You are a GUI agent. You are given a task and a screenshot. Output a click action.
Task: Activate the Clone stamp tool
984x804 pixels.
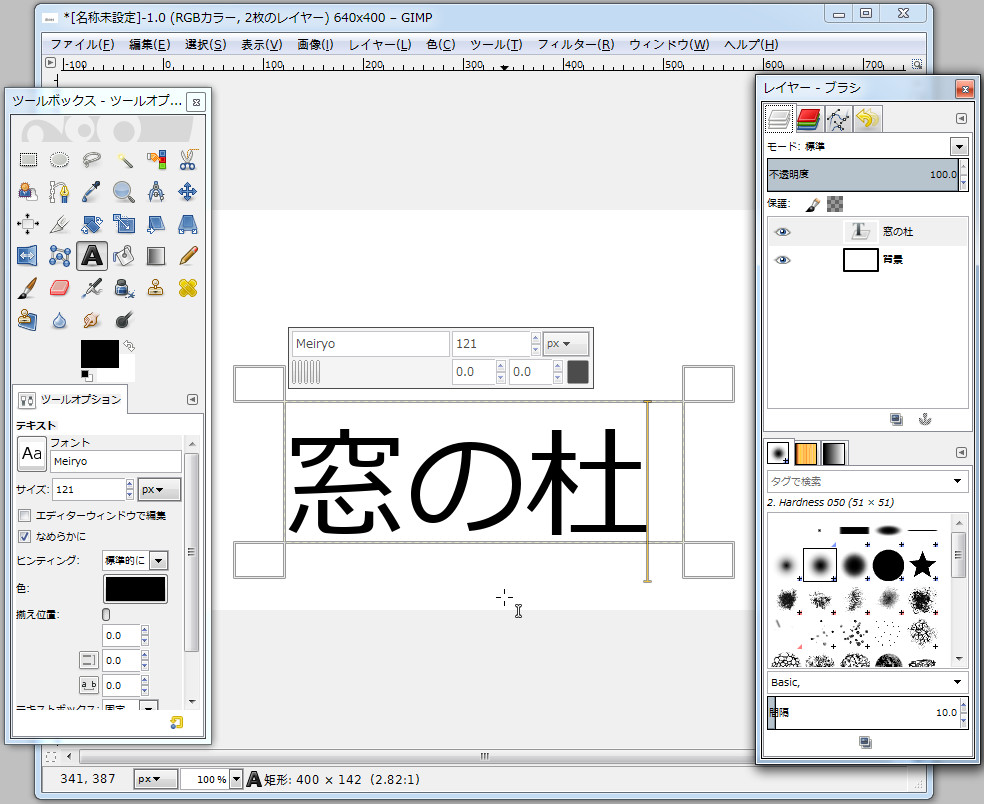[156, 288]
